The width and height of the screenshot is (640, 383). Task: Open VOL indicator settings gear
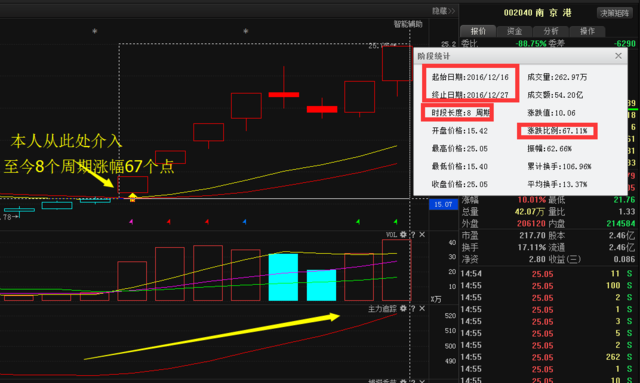click(x=403, y=234)
